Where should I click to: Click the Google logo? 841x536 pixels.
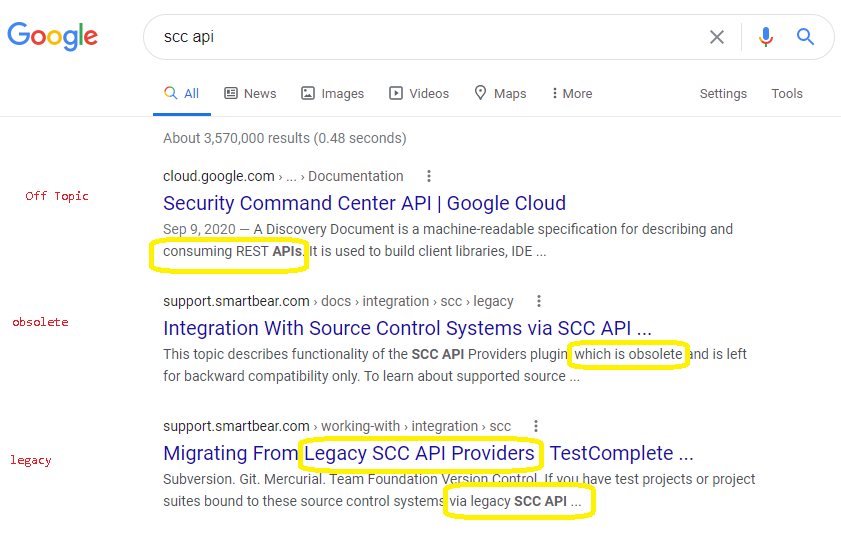pos(53,36)
